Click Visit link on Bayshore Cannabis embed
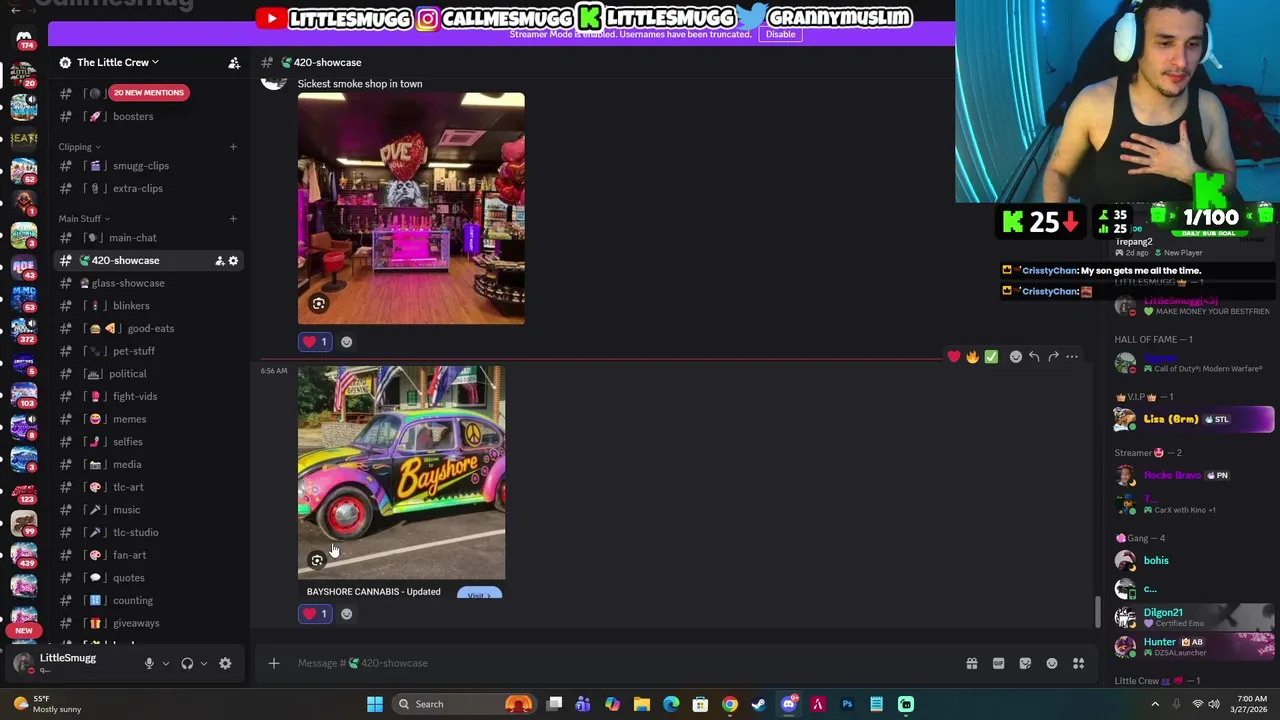This screenshot has width=1280, height=720. pyautogui.click(x=479, y=594)
